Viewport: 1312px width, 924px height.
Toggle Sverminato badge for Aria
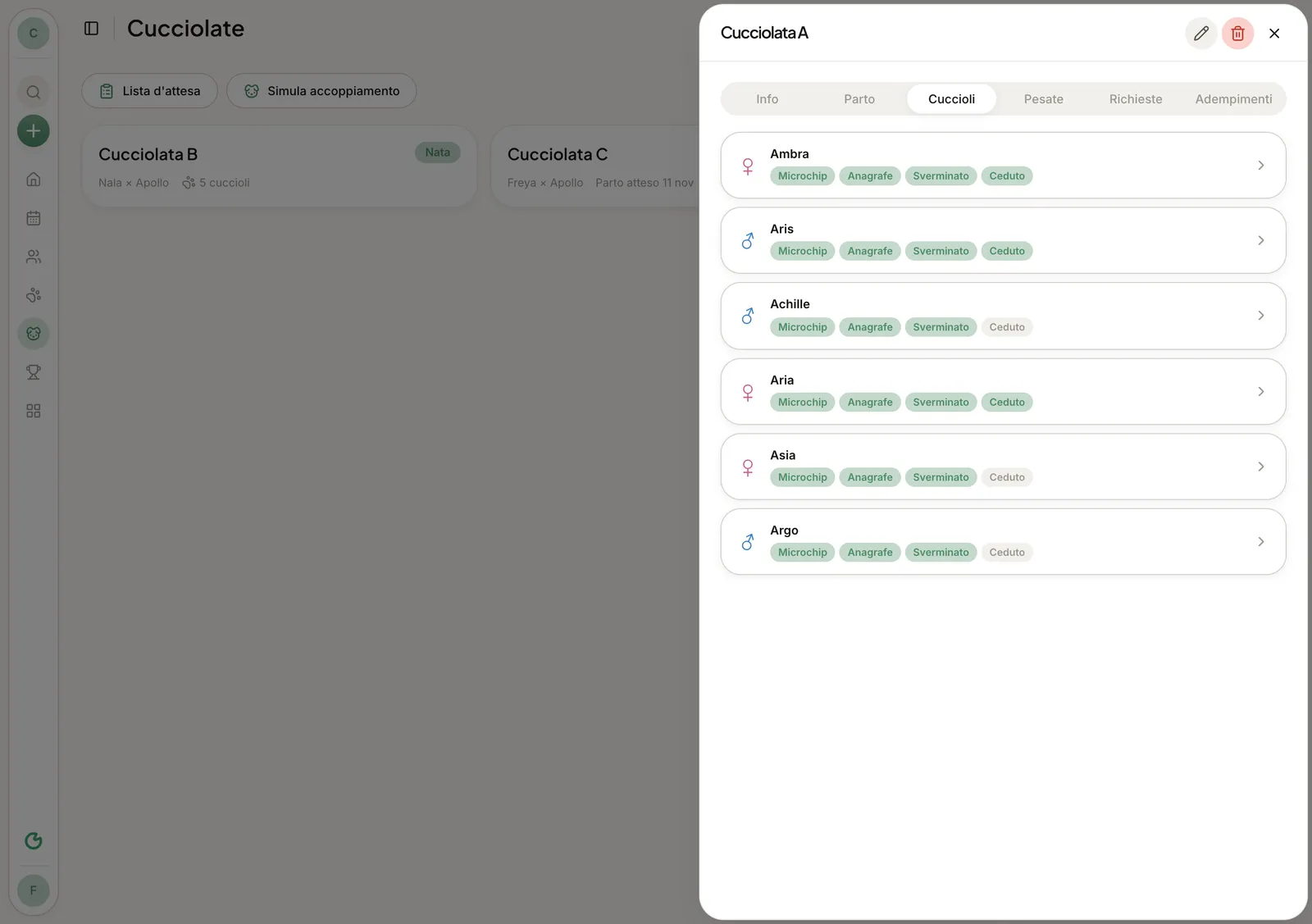[x=941, y=403]
